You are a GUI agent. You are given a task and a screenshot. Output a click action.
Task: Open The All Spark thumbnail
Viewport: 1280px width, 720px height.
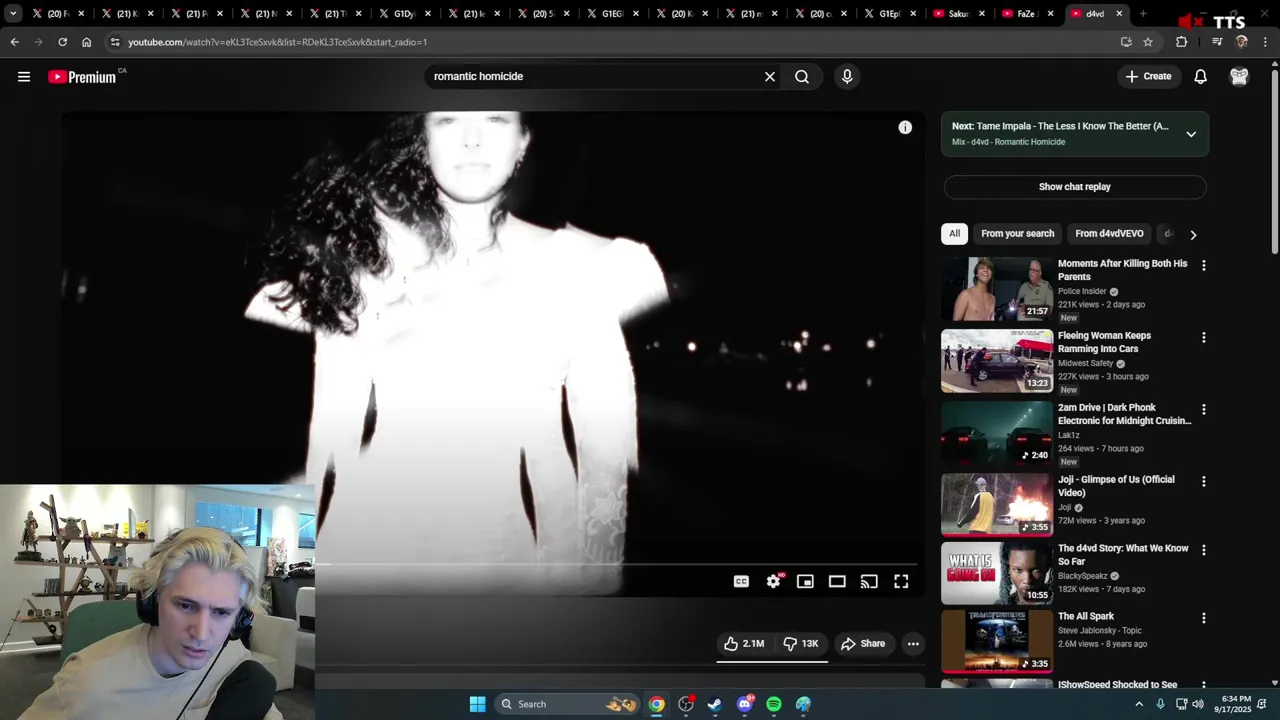click(x=997, y=642)
